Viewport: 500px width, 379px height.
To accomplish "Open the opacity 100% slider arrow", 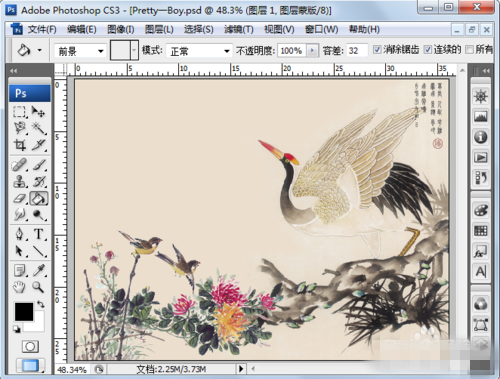I will pyautogui.click(x=312, y=51).
